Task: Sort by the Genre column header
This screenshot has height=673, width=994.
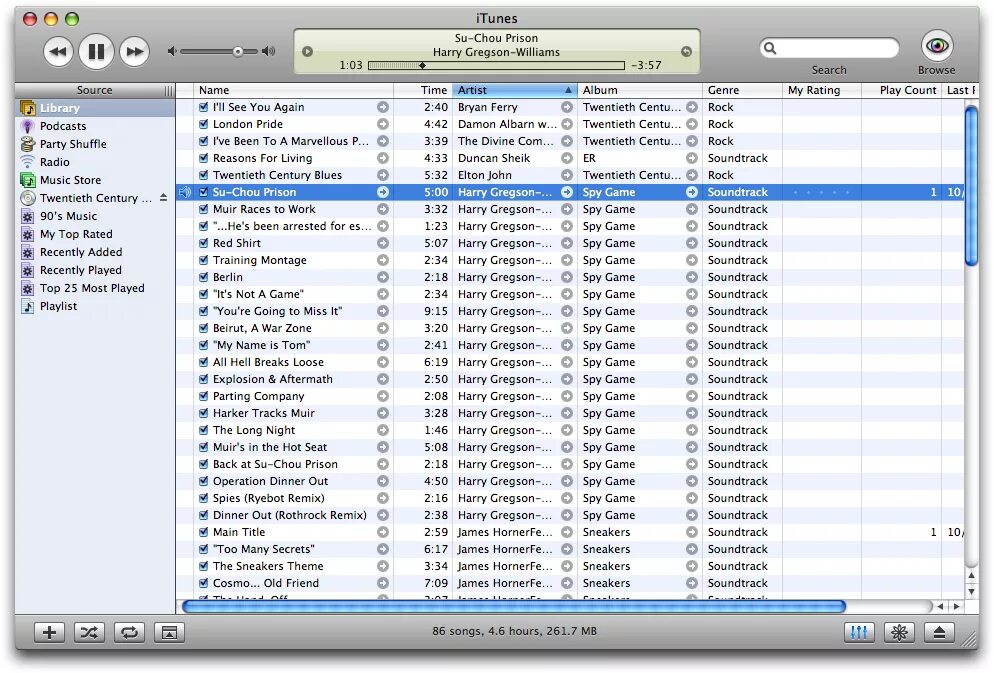Action: pos(742,90)
